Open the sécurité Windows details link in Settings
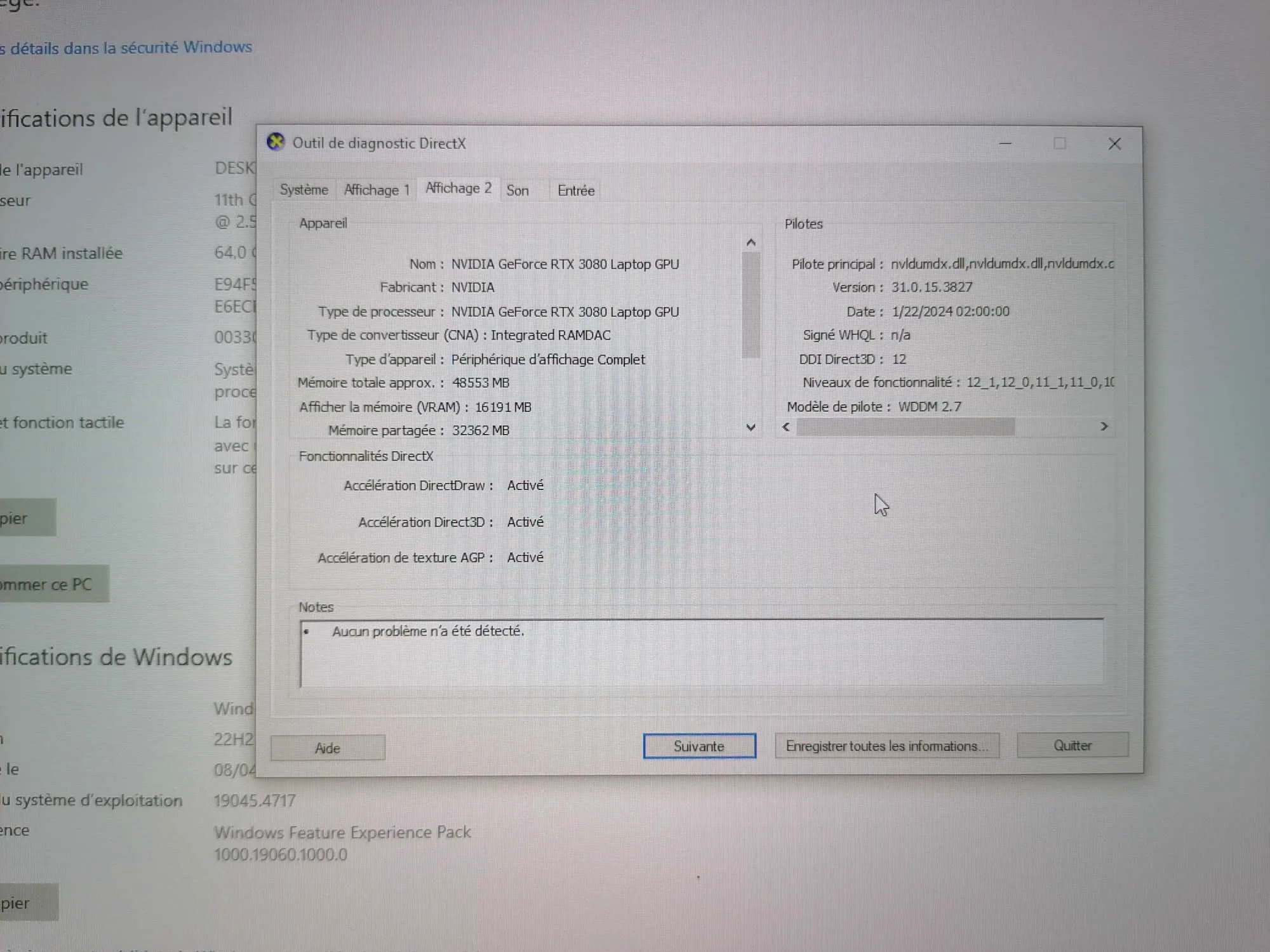This screenshot has width=1270, height=952. pos(126,48)
